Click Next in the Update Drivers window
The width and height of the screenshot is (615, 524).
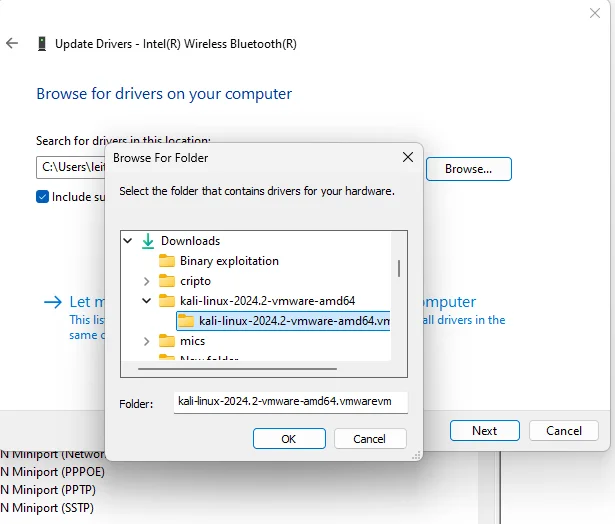click(485, 431)
